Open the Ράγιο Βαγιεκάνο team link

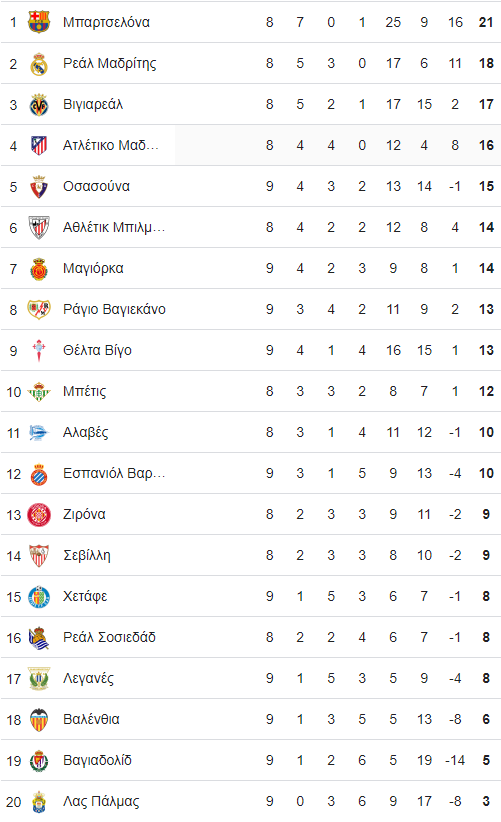114,309
